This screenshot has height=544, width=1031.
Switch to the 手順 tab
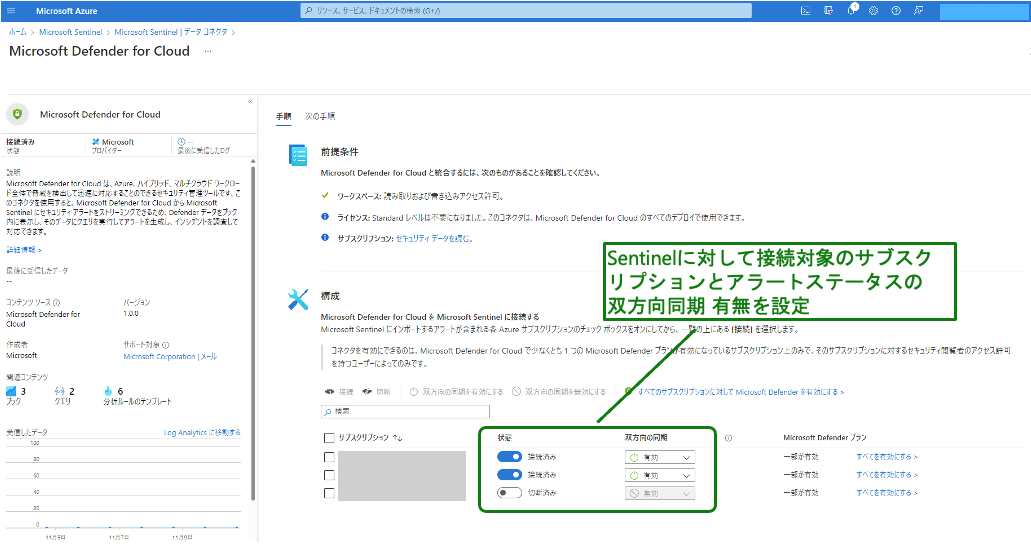(283, 116)
